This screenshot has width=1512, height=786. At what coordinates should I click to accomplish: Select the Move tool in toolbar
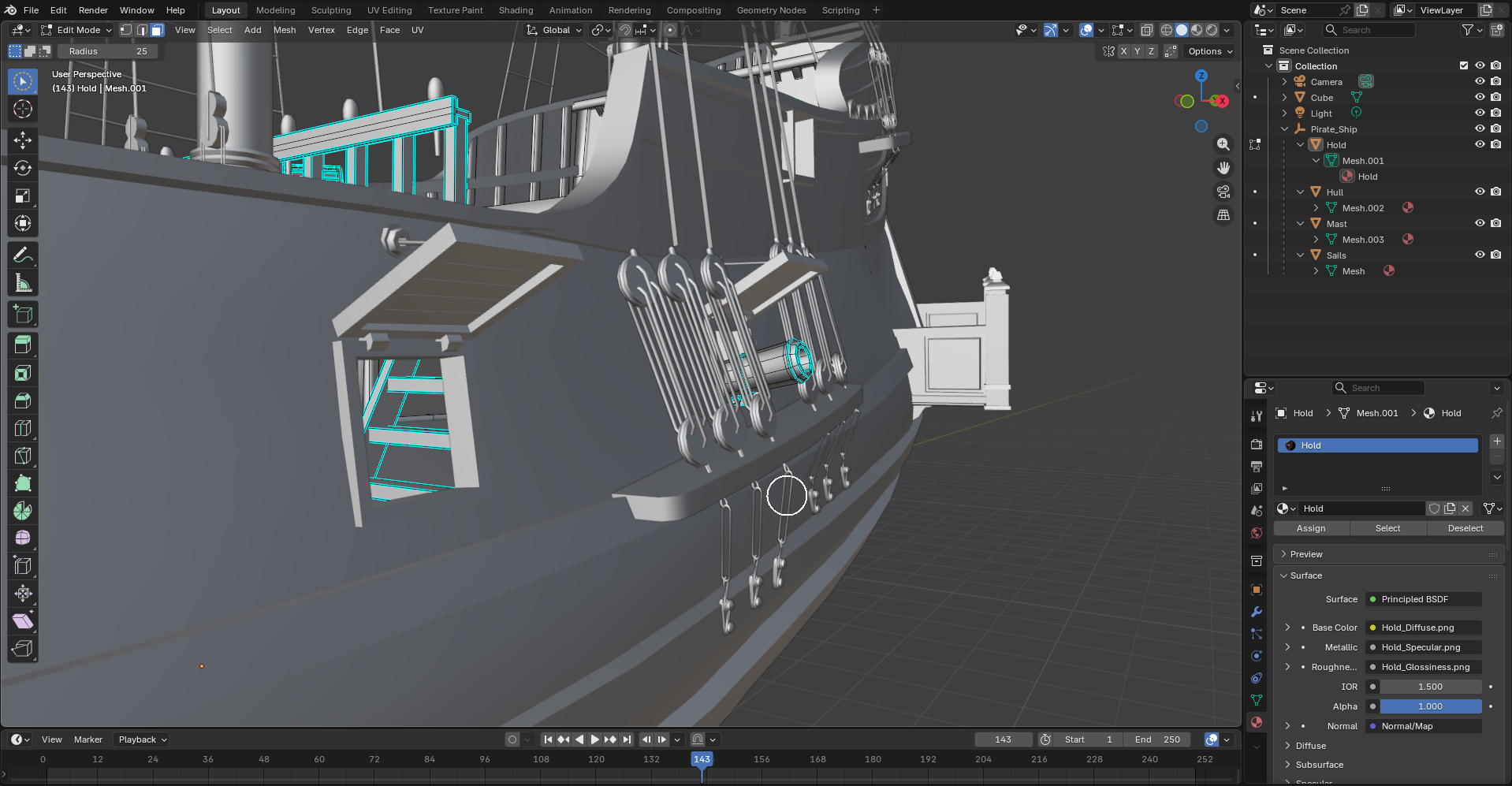23,140
